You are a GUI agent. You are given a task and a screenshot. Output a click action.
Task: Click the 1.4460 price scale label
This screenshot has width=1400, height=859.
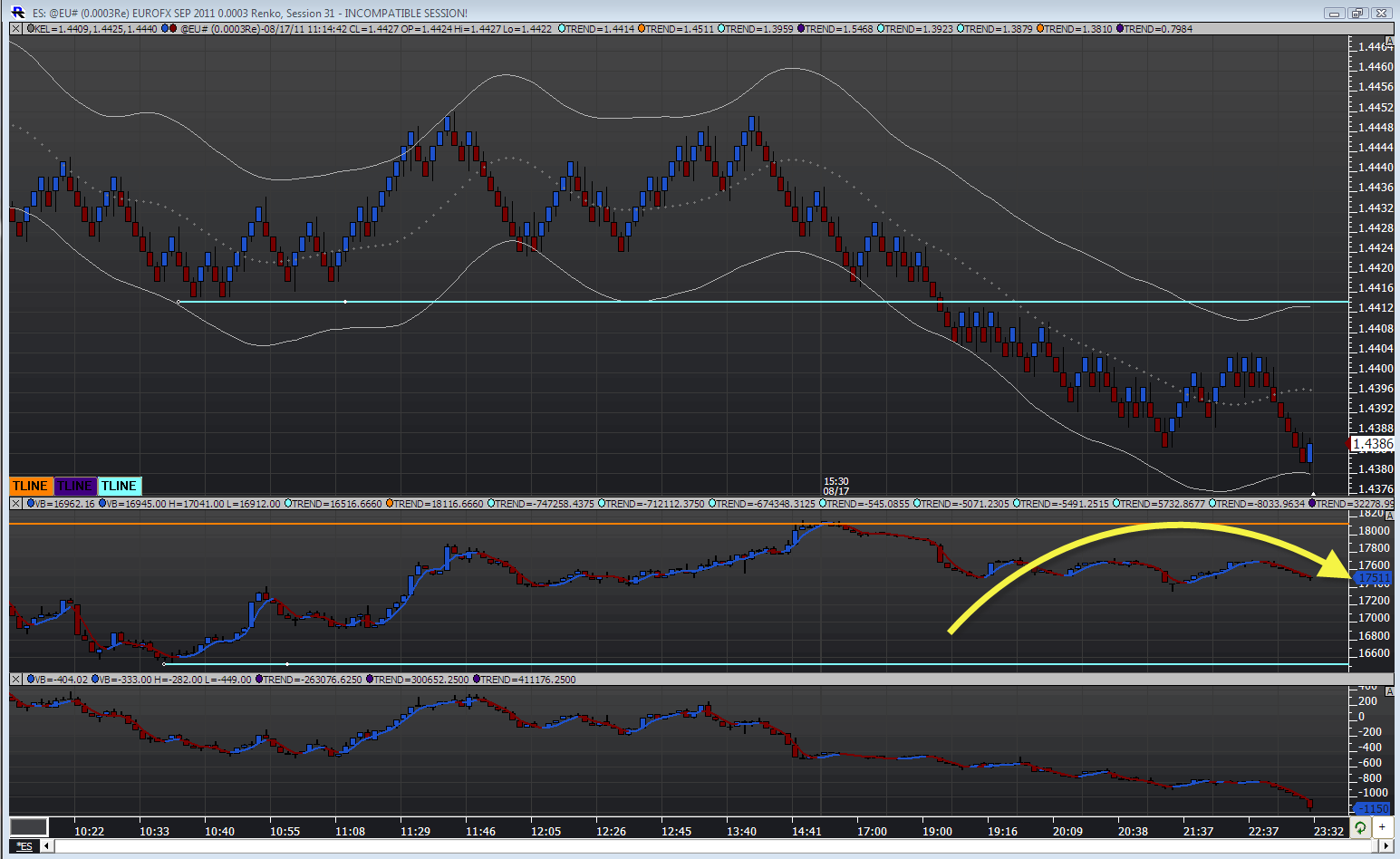click(x=1376, y=67)
